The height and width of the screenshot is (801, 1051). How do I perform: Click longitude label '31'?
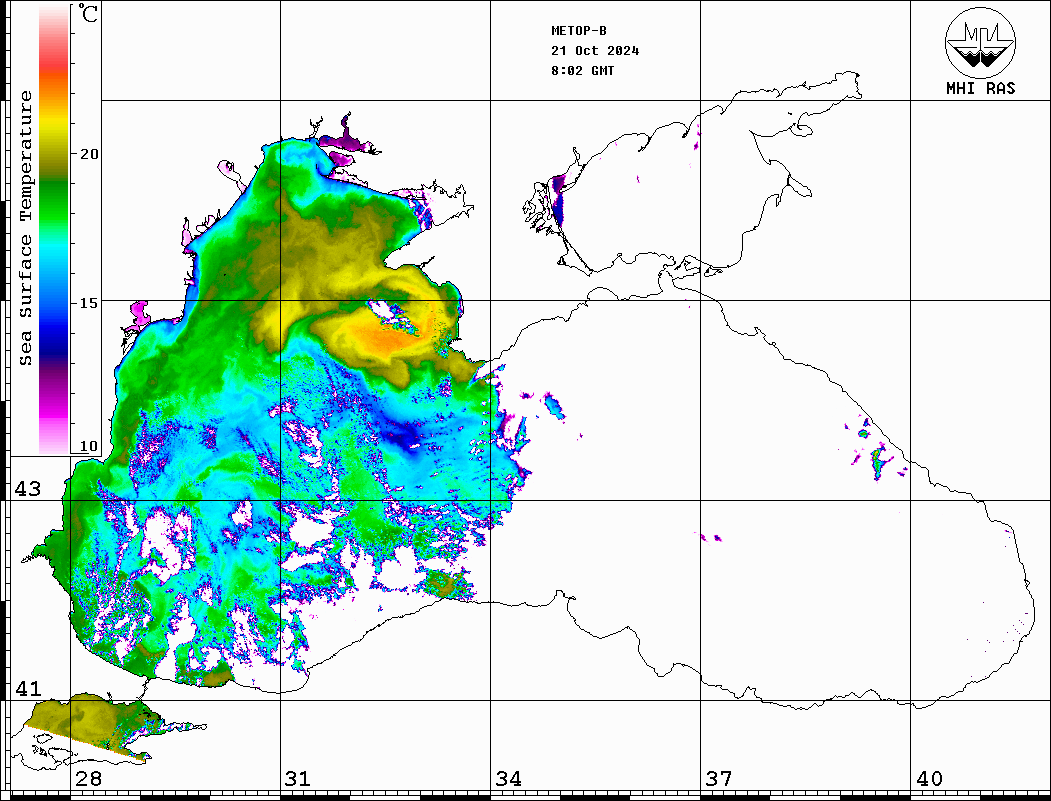point(298,779)
